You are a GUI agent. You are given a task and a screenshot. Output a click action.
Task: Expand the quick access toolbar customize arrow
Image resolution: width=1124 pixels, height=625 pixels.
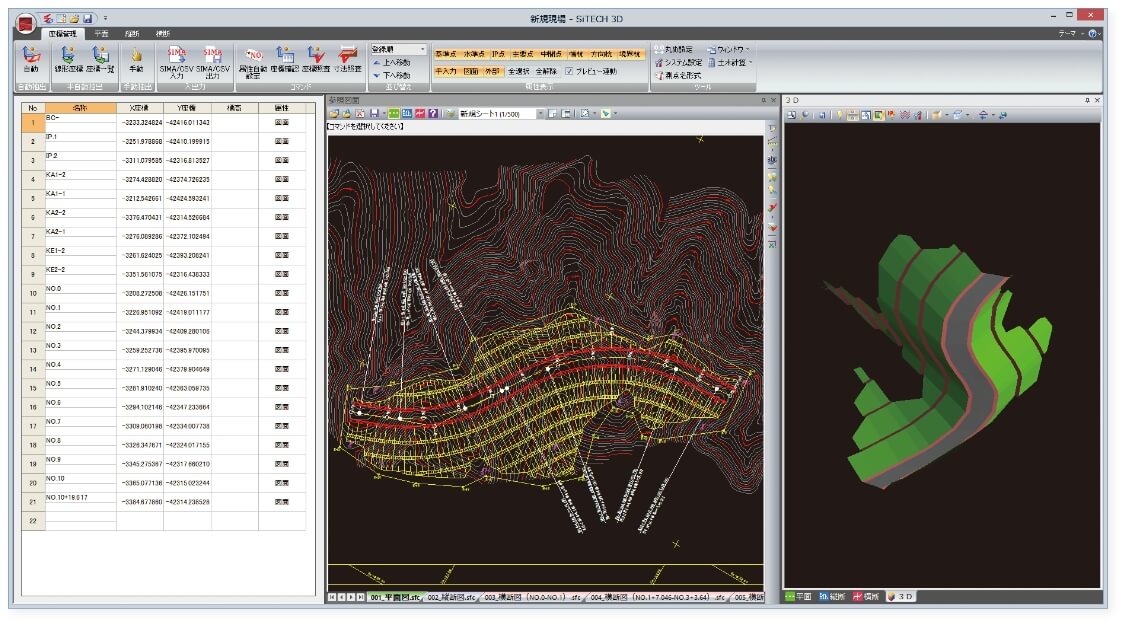pos(105,18)
